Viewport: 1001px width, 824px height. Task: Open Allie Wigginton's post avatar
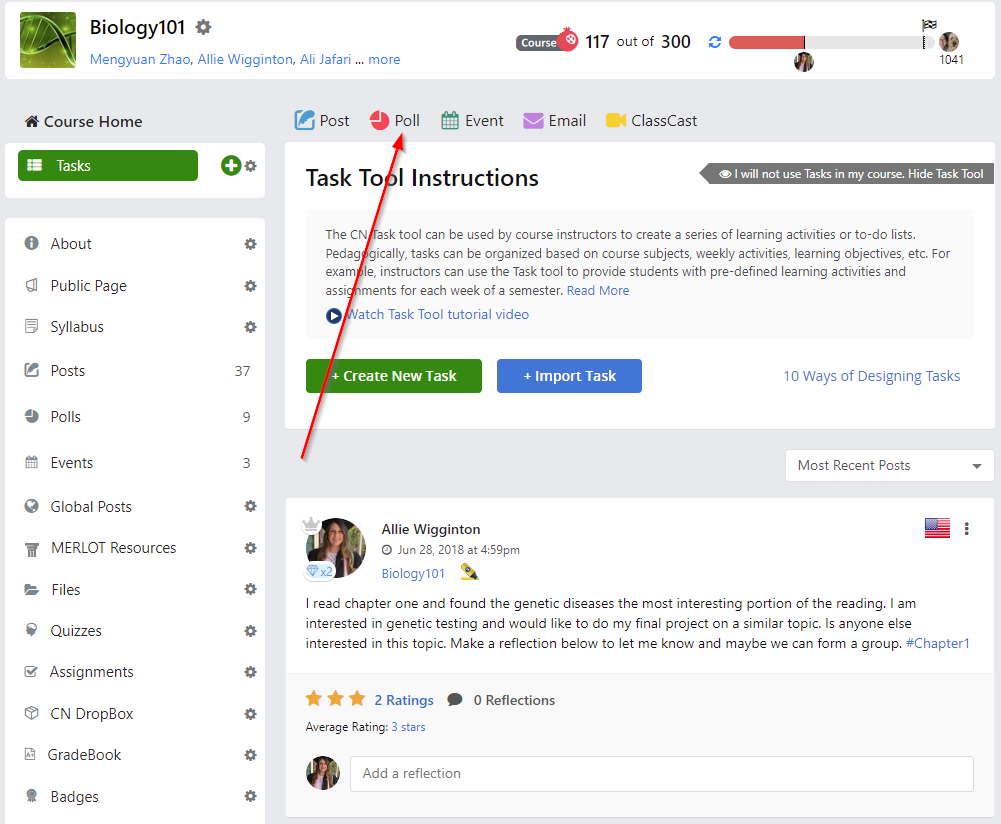pyautogui.click(x=336, y=548)
